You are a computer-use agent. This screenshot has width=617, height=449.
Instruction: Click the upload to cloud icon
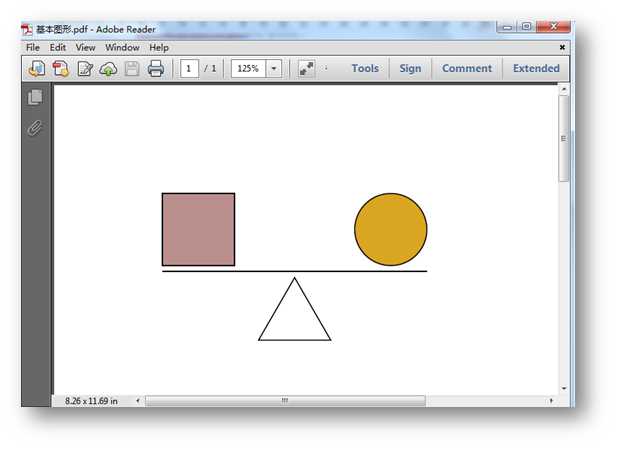pyautogui.click(x=108, y=69)
